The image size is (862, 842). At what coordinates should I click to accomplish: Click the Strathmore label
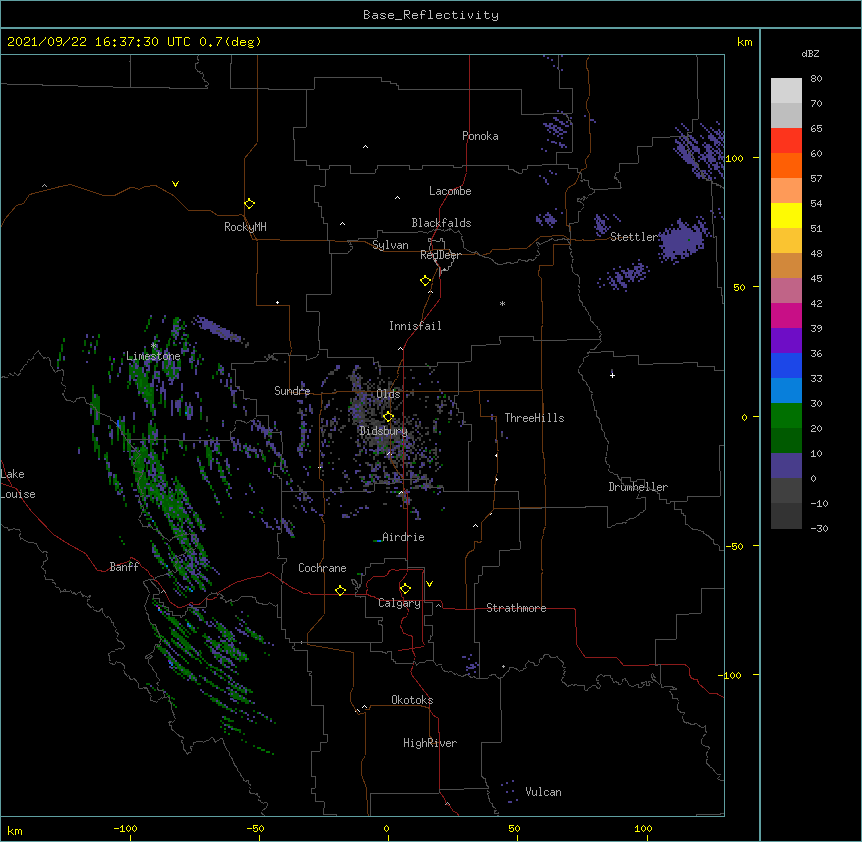click(516, 608)
